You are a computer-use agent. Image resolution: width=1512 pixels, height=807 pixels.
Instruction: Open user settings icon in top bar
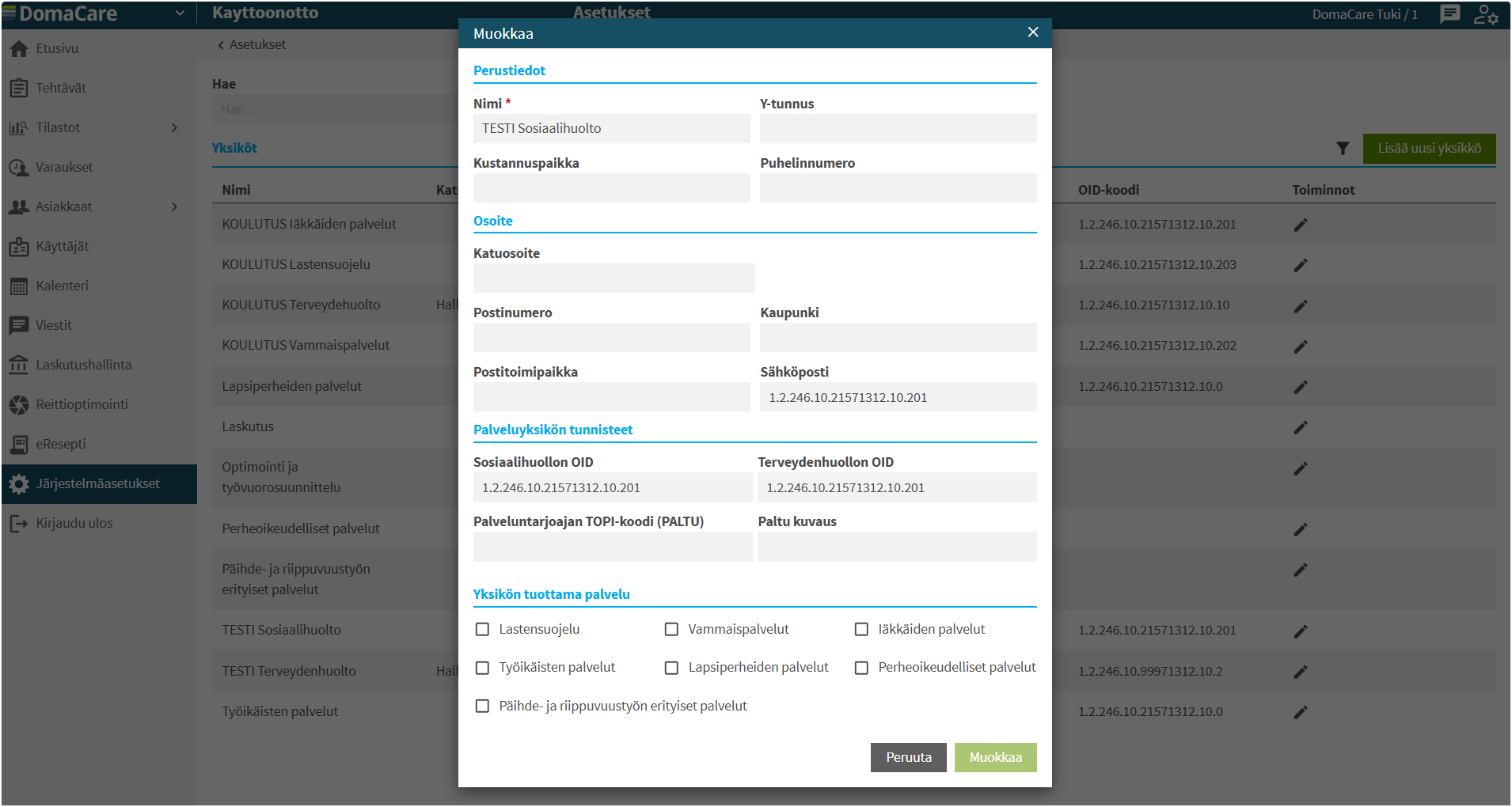pos(1485,14)
